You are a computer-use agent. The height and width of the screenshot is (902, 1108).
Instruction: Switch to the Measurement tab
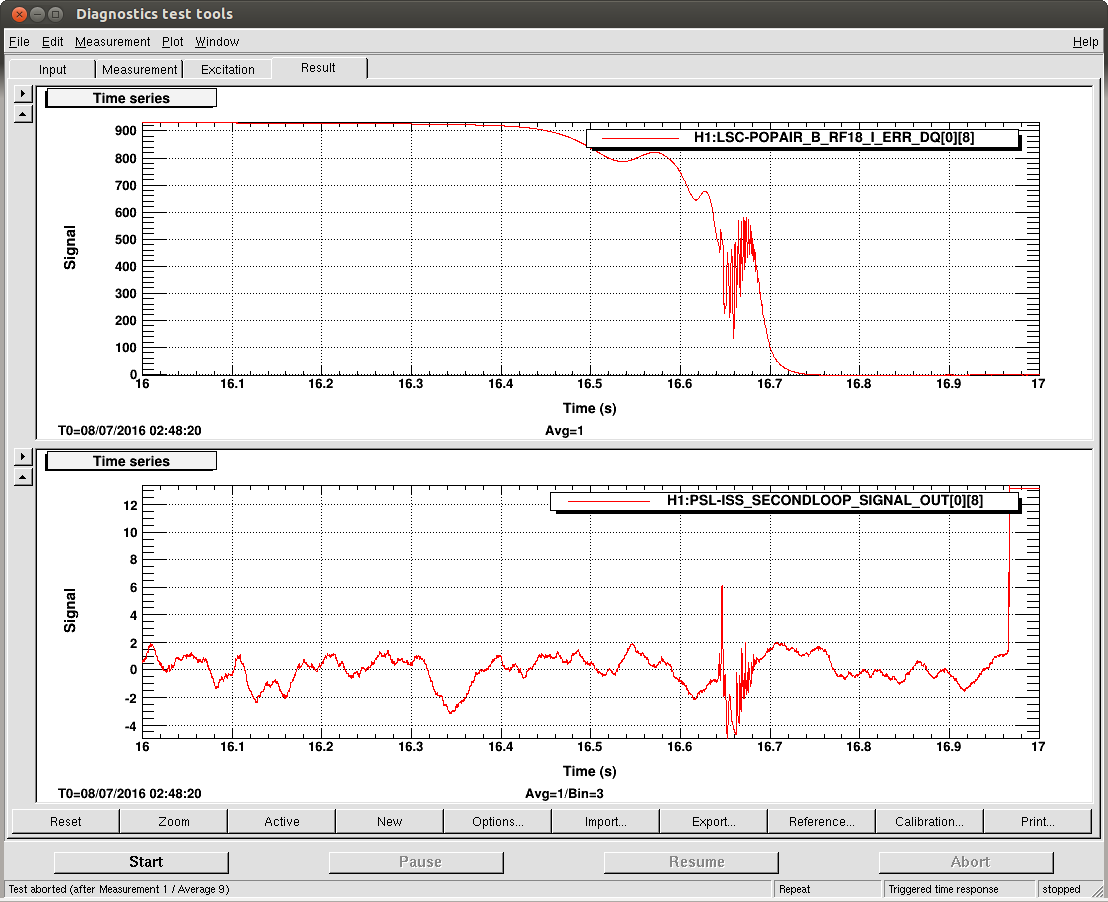pyautogui.click(x=139, y=69)
